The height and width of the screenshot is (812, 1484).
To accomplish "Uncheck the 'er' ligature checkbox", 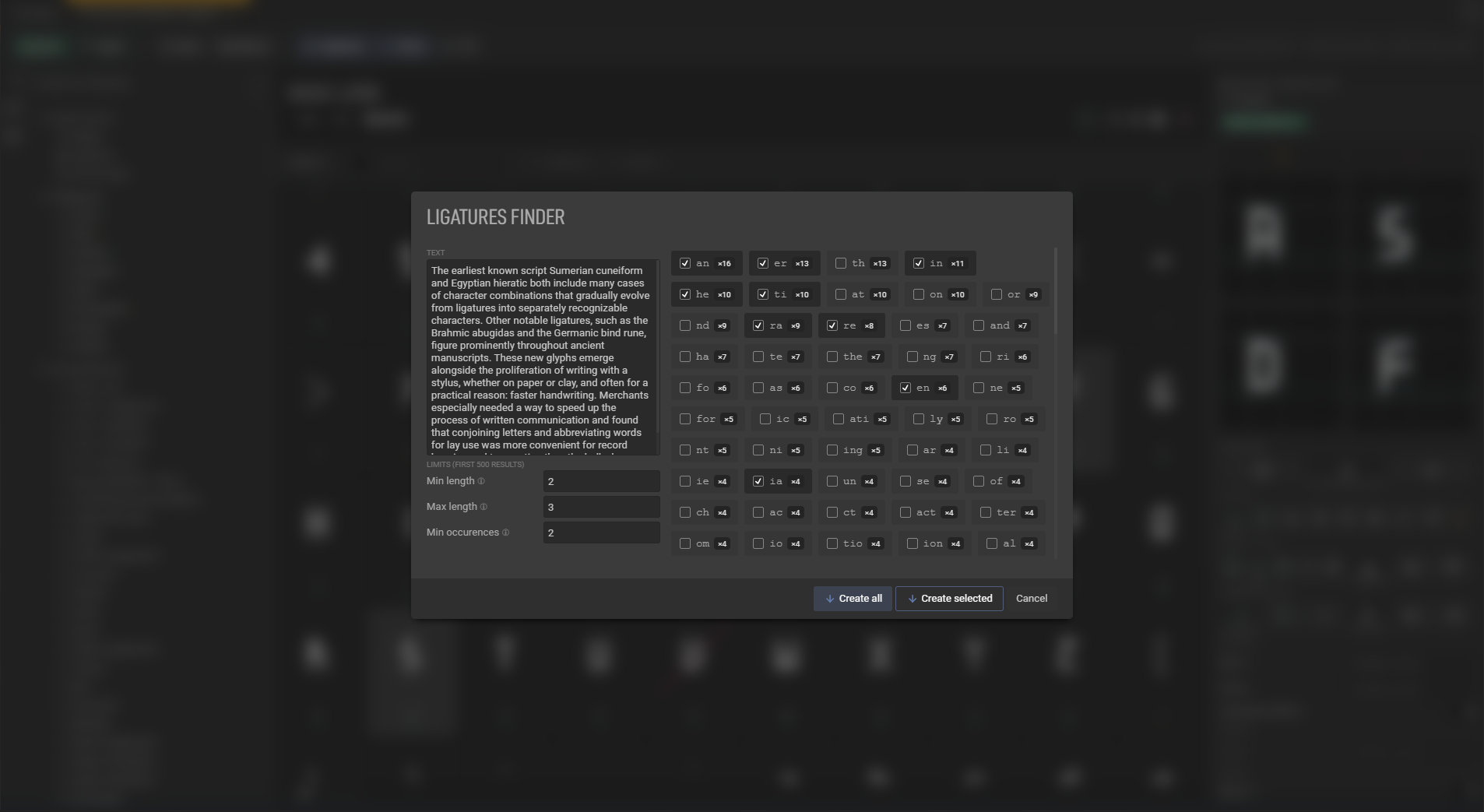I will tap(763, 263).
